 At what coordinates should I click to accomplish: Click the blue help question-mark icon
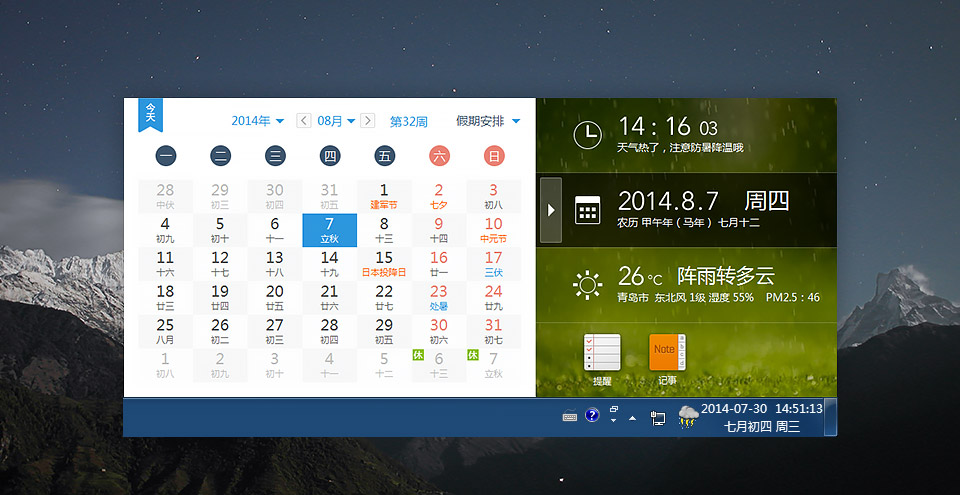pyautogui.click(x=592, y=415)
